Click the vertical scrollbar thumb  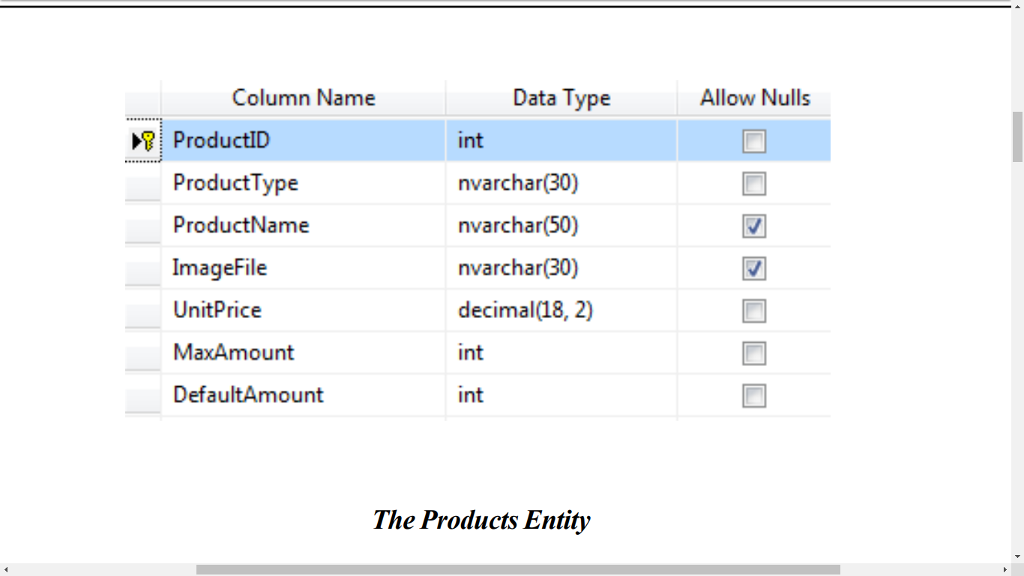pyautogui.click(x=1017, y=136)
